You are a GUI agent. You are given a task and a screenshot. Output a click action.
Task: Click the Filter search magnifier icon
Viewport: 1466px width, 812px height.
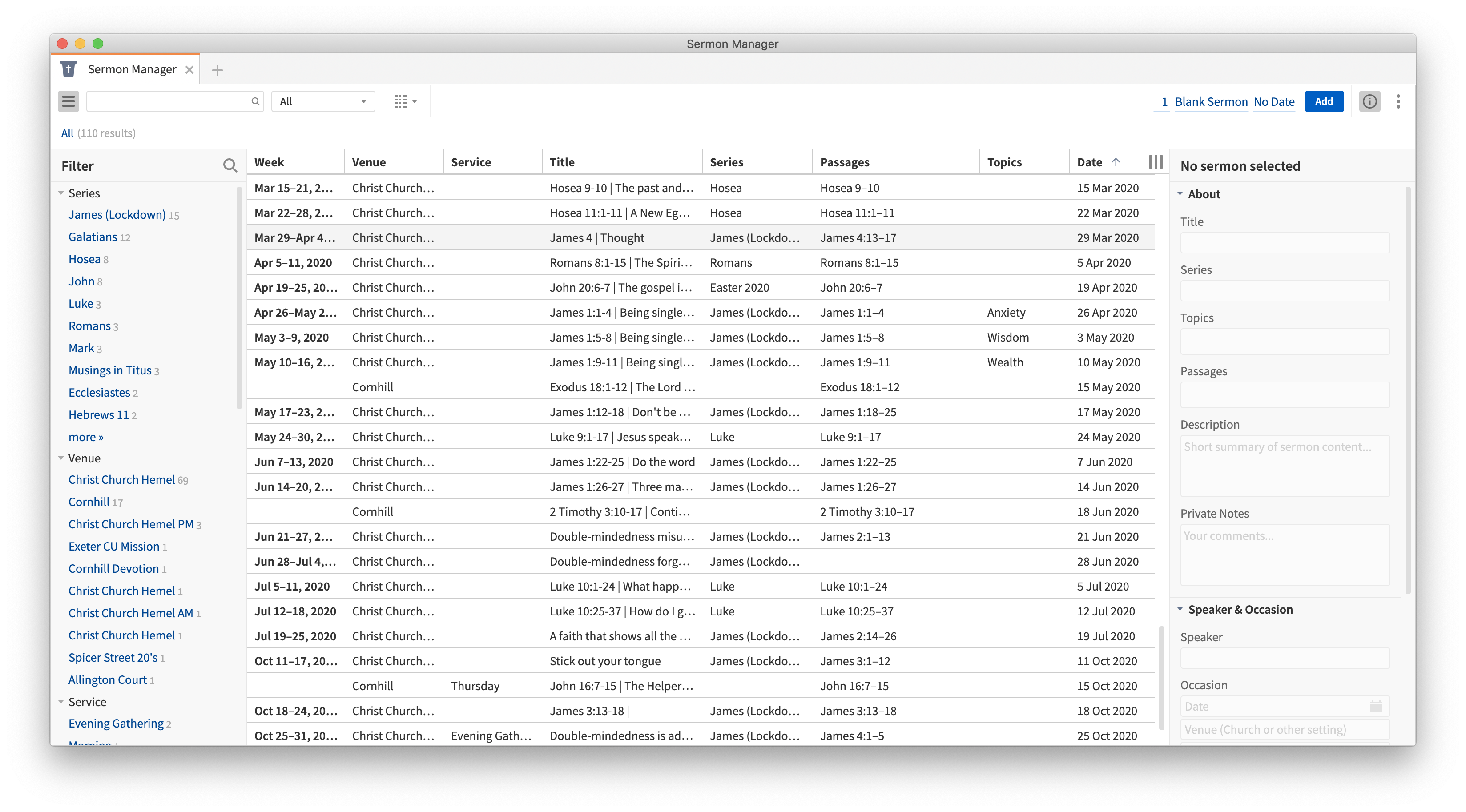point(230,165)
